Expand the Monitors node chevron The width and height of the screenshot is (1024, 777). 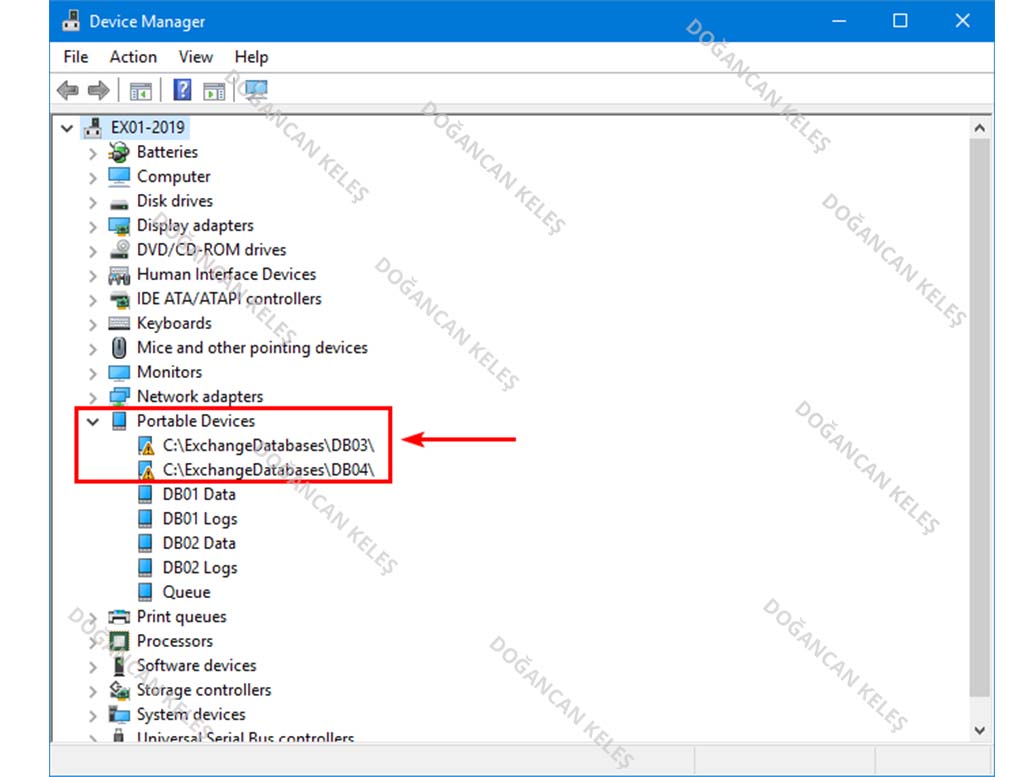(x=93, y=373)
